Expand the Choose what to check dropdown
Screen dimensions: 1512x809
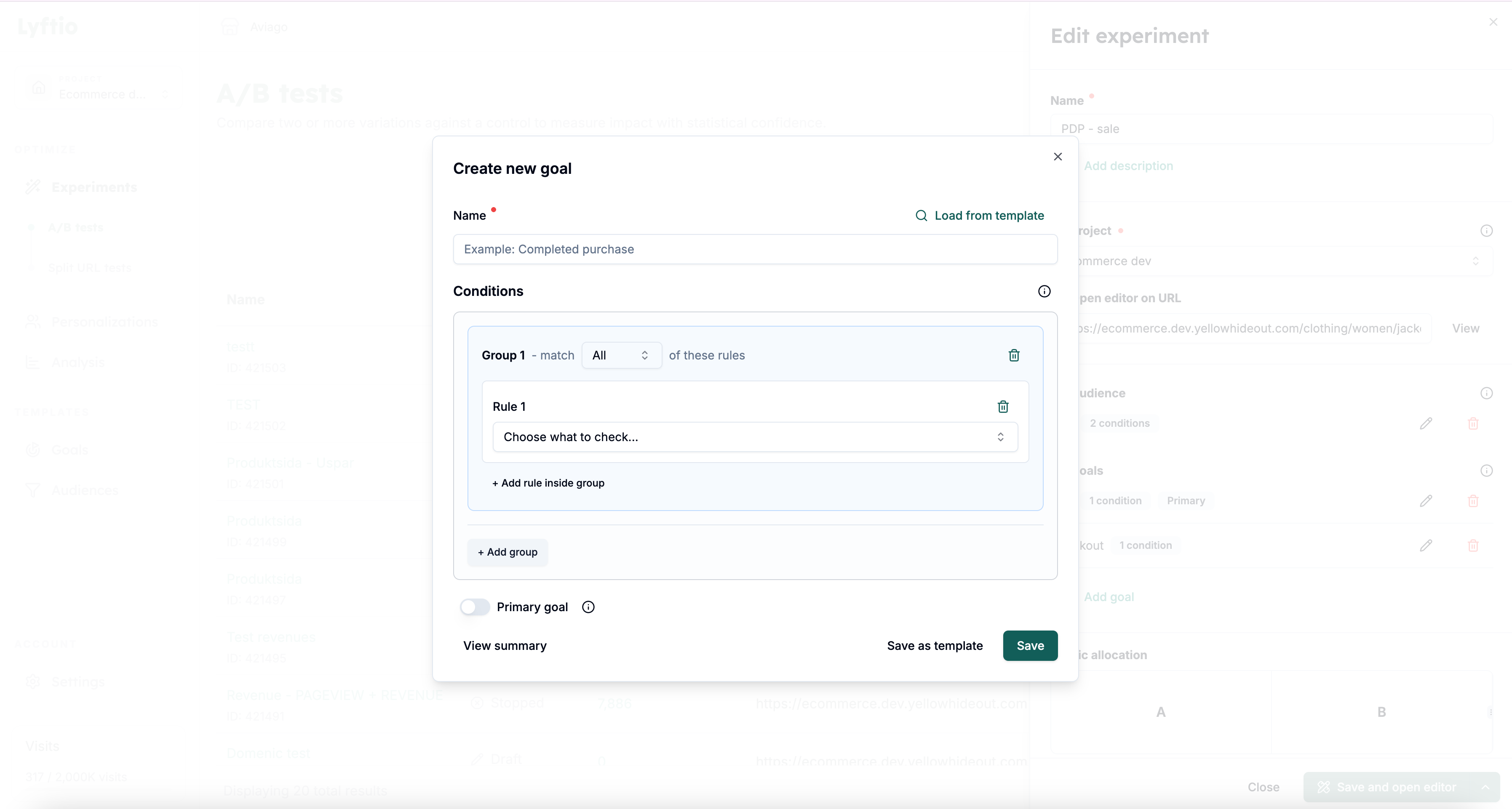click(755, 437)
